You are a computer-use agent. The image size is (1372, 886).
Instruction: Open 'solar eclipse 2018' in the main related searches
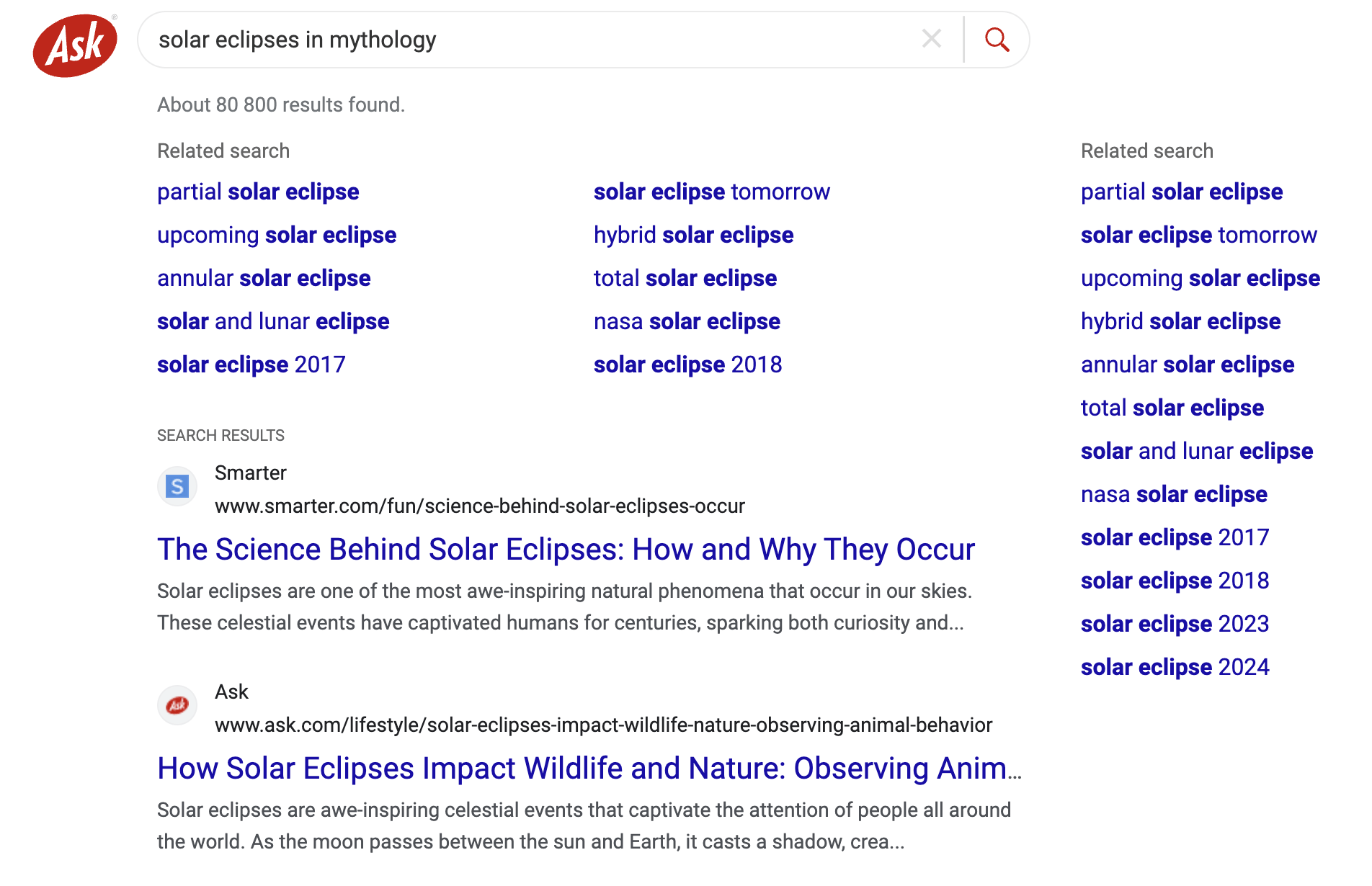688,365
